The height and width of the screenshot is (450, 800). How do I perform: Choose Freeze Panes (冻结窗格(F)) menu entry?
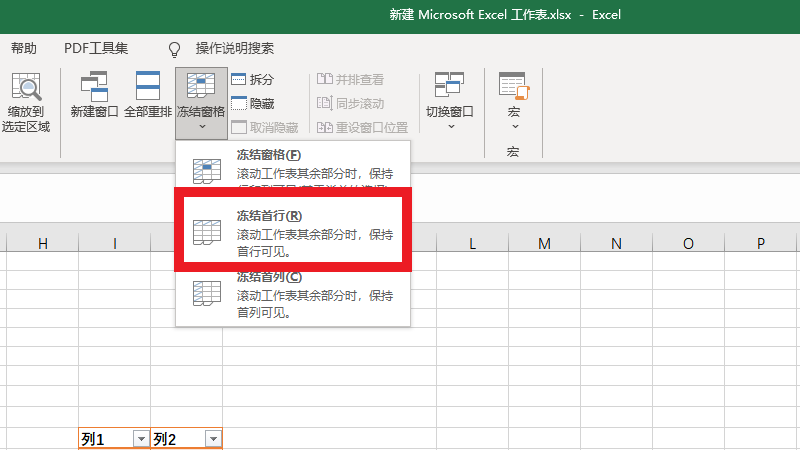tap(292, 168)
